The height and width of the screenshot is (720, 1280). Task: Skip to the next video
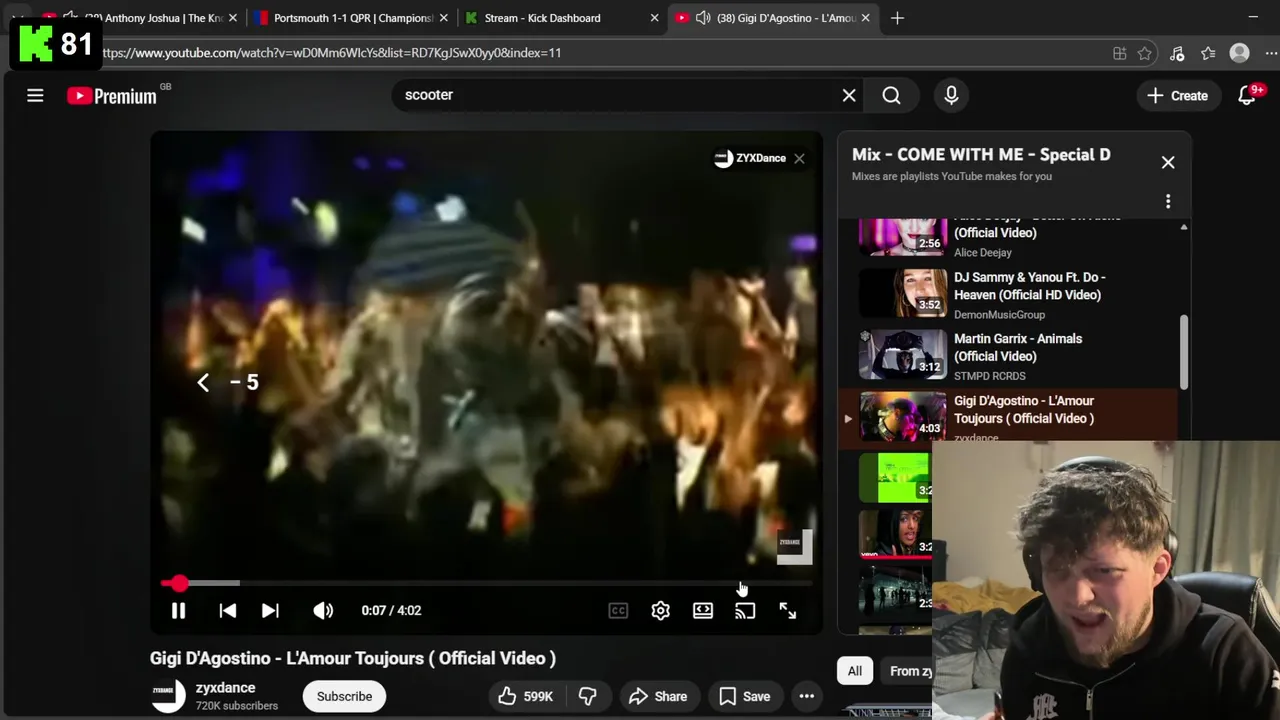[270, 610]
